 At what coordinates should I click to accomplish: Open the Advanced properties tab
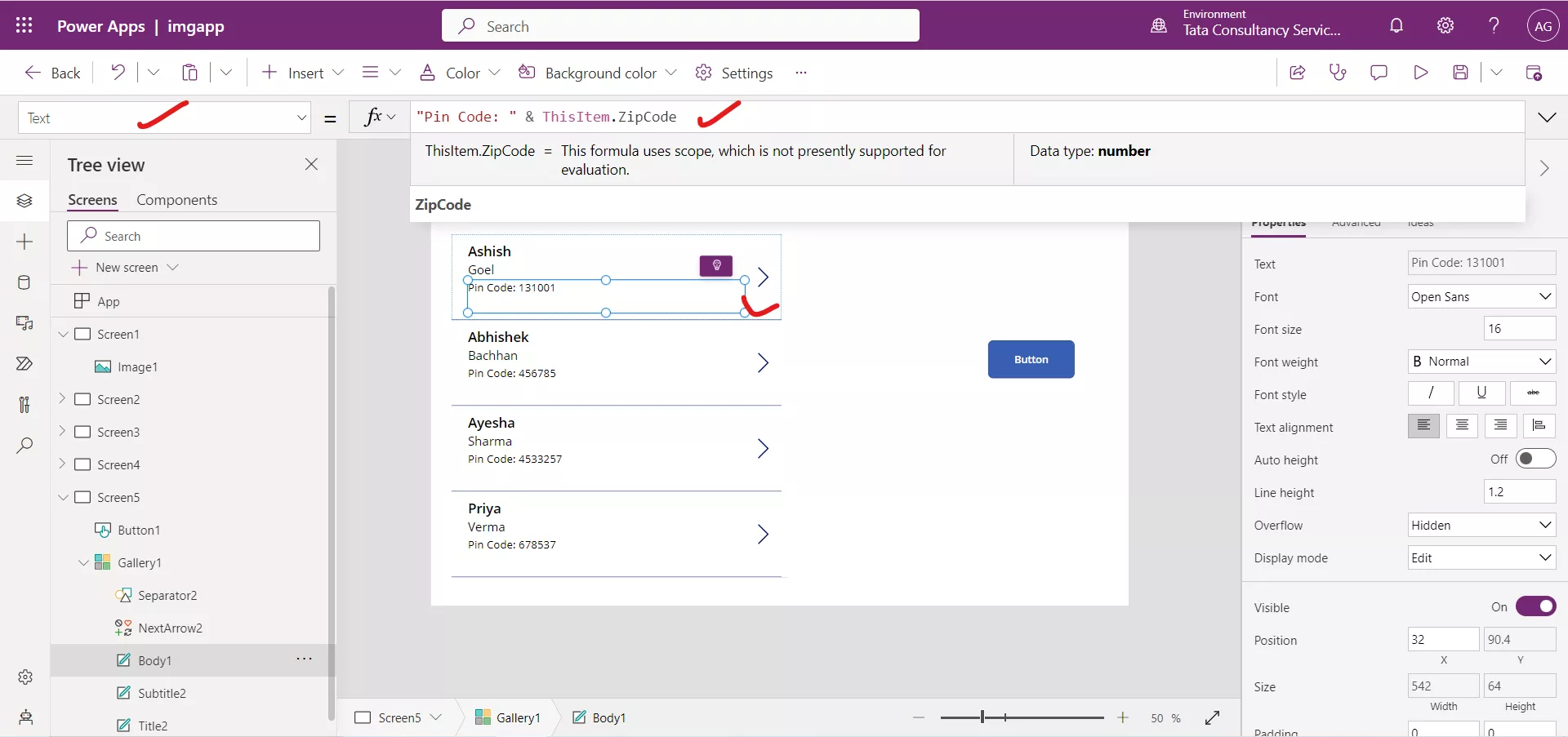[1355, 223]
